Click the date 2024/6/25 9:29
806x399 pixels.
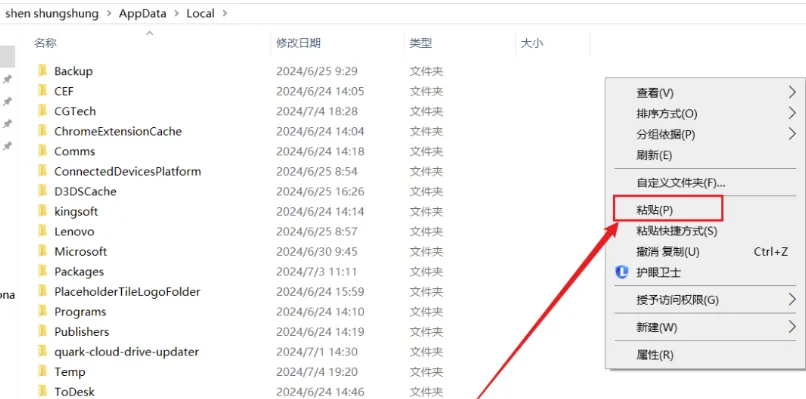pyautogui.click(x=317, y=71)
